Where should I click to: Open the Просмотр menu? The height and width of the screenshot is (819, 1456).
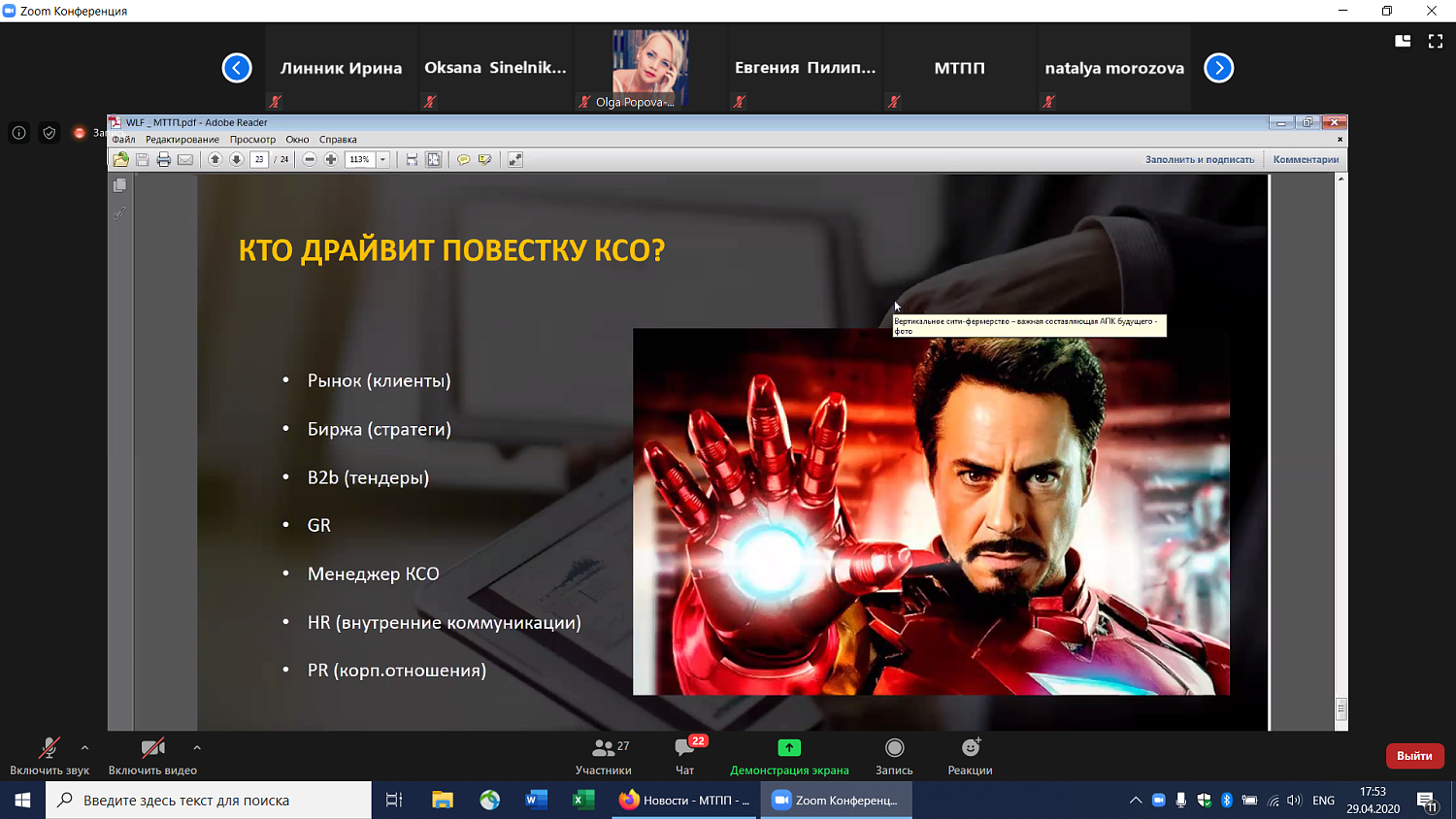coord(252,140)
